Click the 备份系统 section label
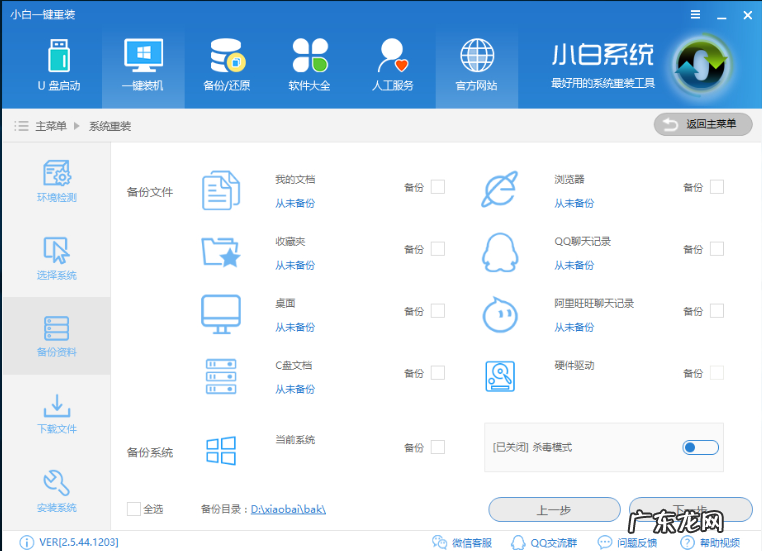The image size is (762, 551). point(150,452)
